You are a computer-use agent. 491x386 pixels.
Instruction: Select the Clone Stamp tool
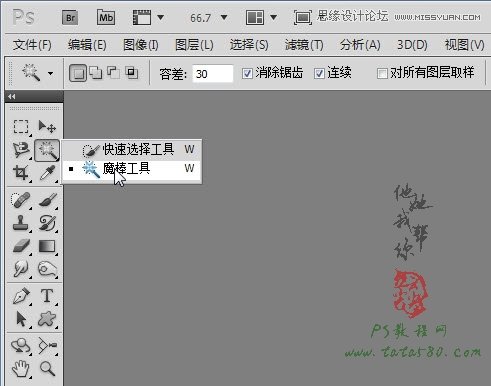[21, 223]
